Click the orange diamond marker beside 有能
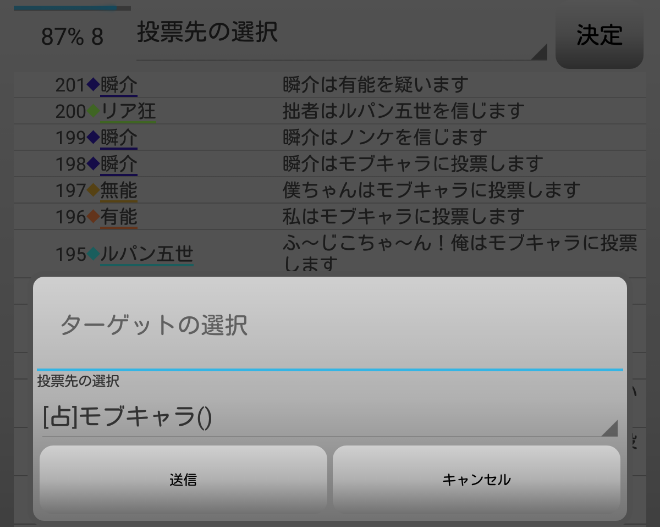Image resolution: width=660 pixels, height=527 pixels. coord(94,216)
